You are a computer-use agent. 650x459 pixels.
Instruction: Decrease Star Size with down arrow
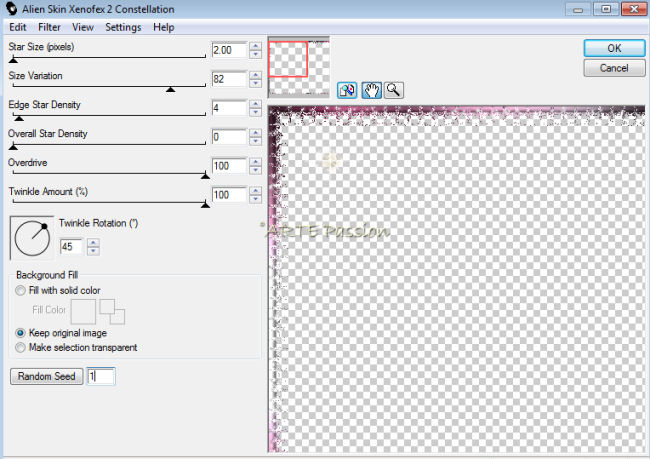(256, 54)
